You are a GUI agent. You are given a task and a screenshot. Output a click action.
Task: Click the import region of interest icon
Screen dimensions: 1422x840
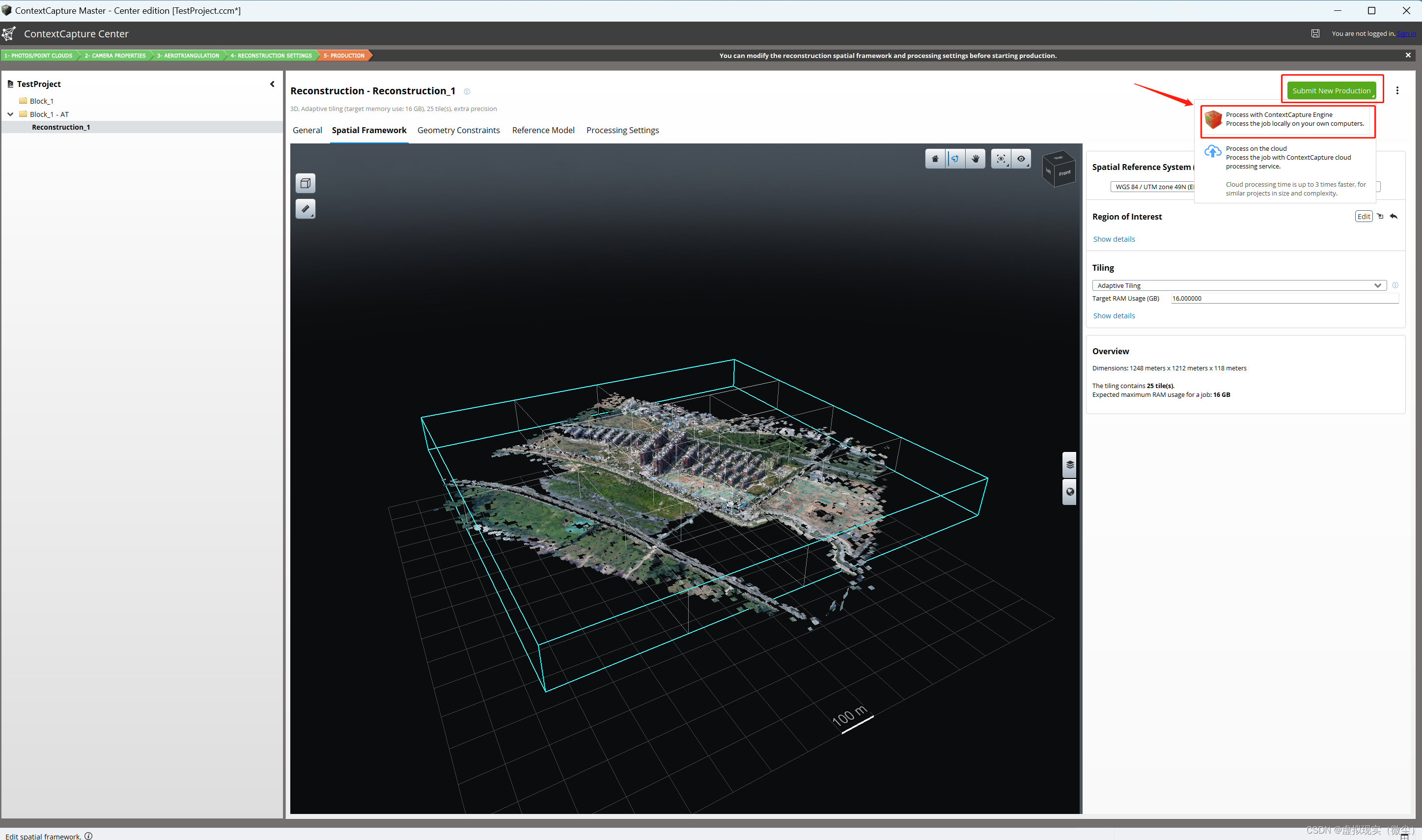coord(1380,216)
